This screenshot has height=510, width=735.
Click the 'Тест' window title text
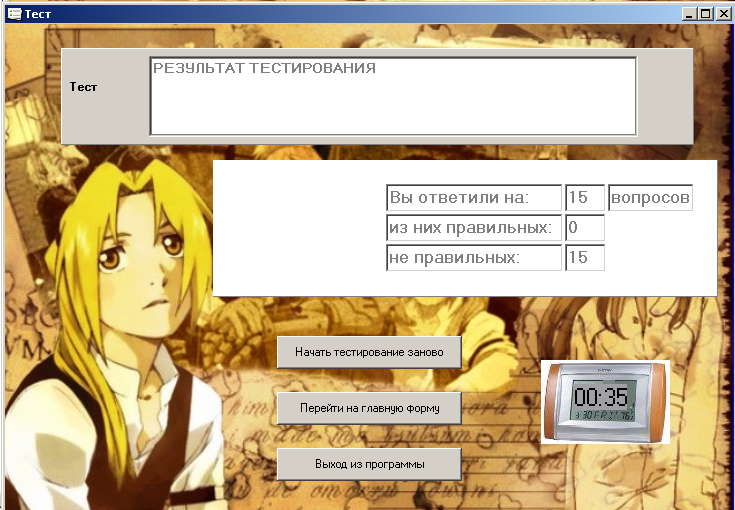coord(38,14)
